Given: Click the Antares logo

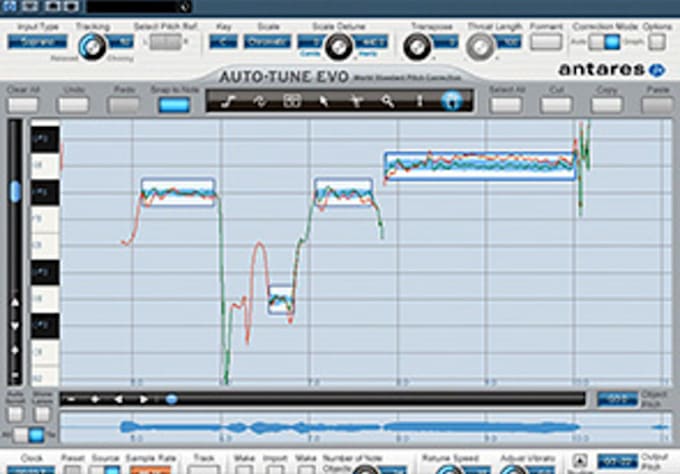Looking at the screenshot, I should tap(611, 69).
